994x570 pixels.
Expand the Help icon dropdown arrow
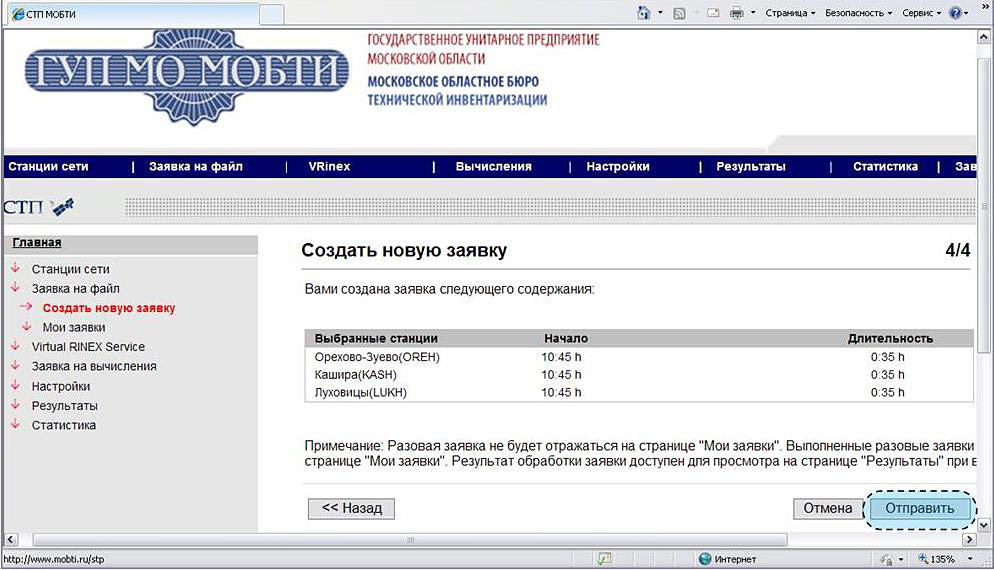[x=966, y=13]
